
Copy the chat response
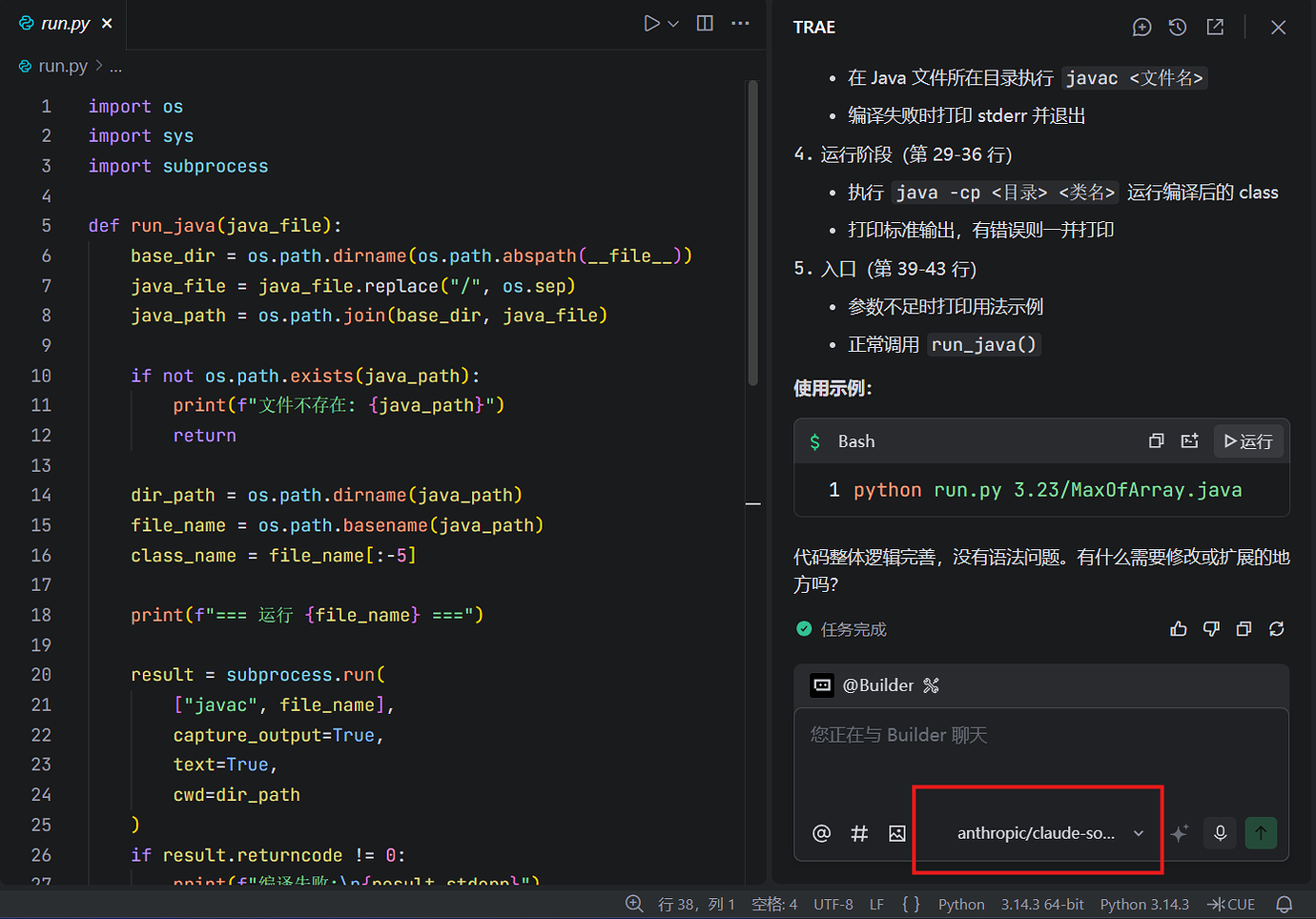(x=1244, y=629)
